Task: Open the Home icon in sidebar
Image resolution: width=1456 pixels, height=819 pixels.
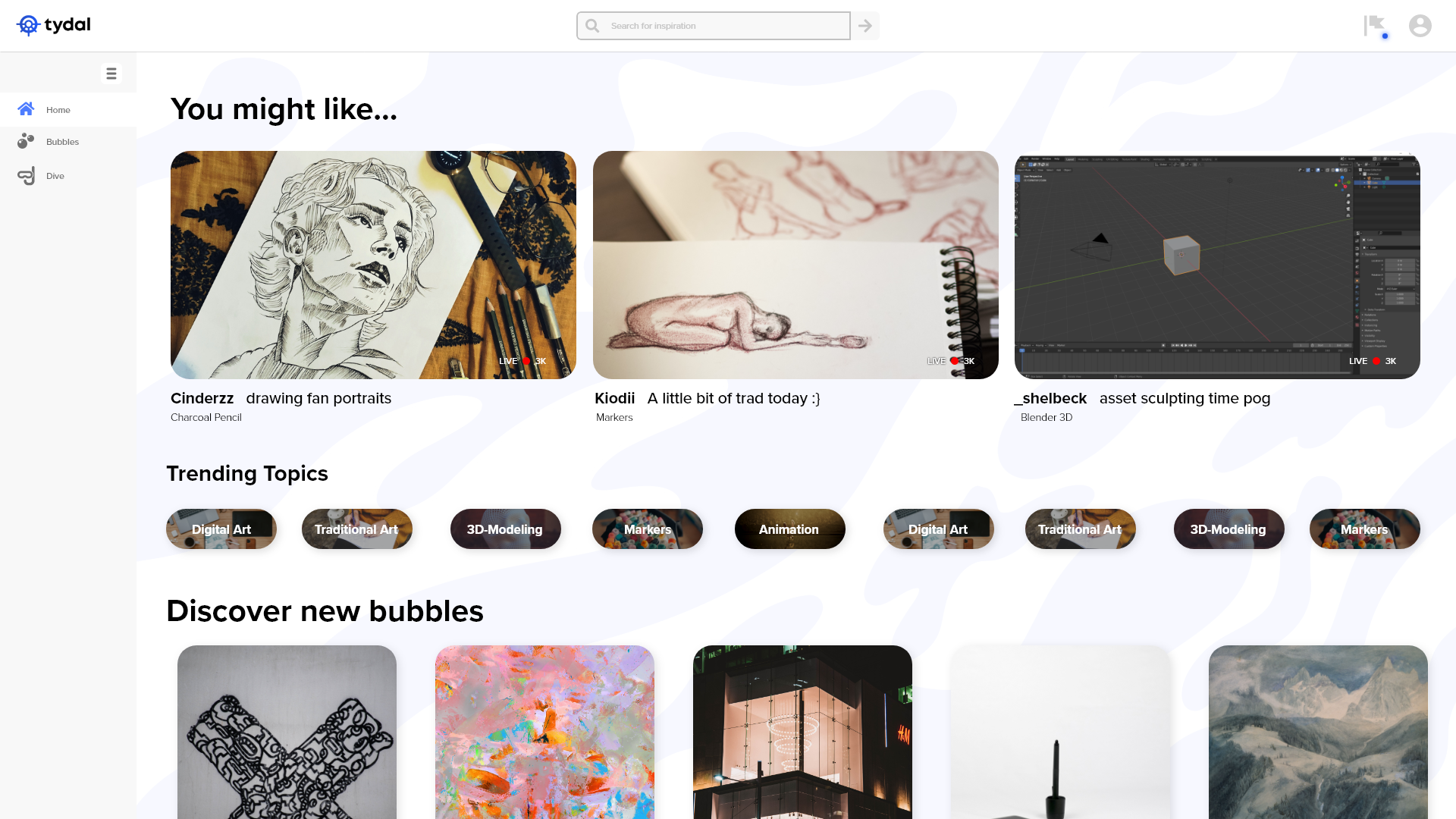Action: coord(26,109)
